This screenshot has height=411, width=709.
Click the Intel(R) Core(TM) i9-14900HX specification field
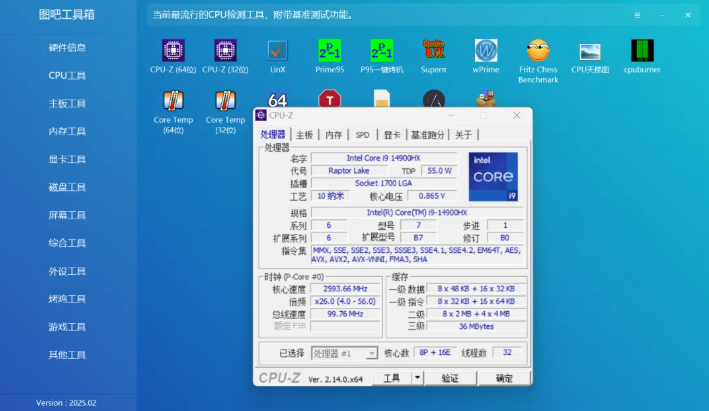417,212
